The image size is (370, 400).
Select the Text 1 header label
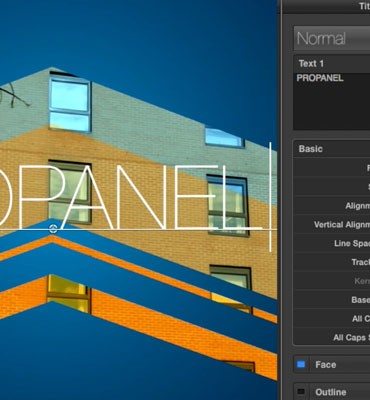(x=311, y=63)
